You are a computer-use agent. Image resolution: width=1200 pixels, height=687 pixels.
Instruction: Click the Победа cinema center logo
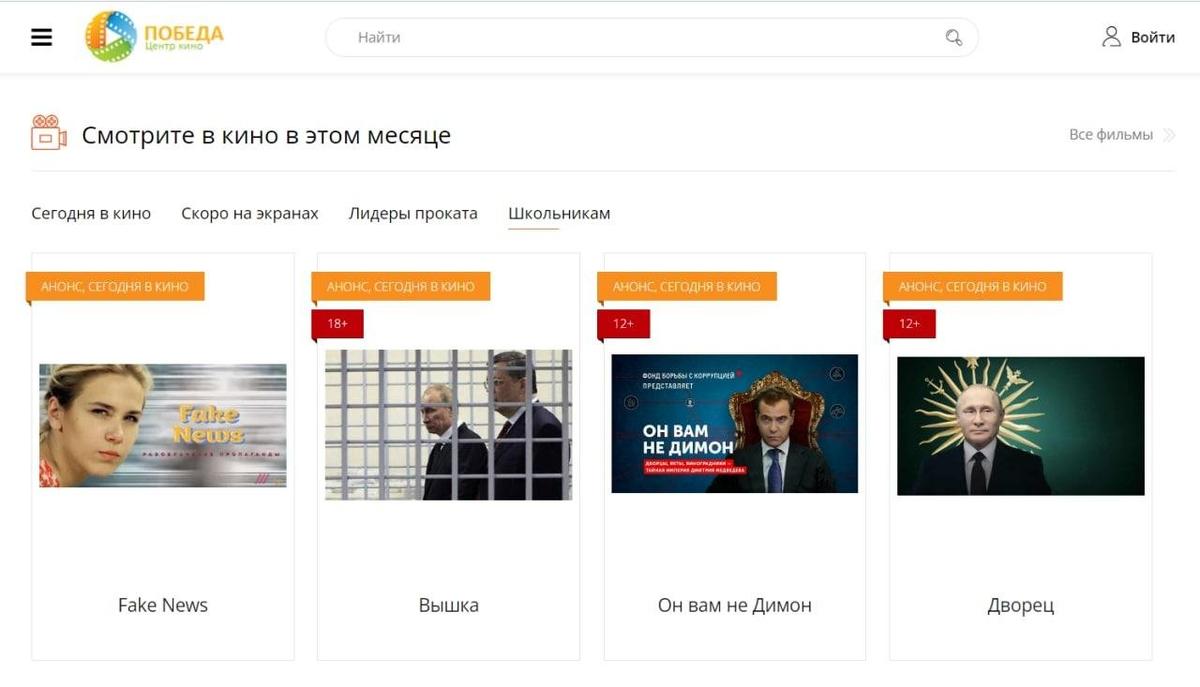coord(154,37)
